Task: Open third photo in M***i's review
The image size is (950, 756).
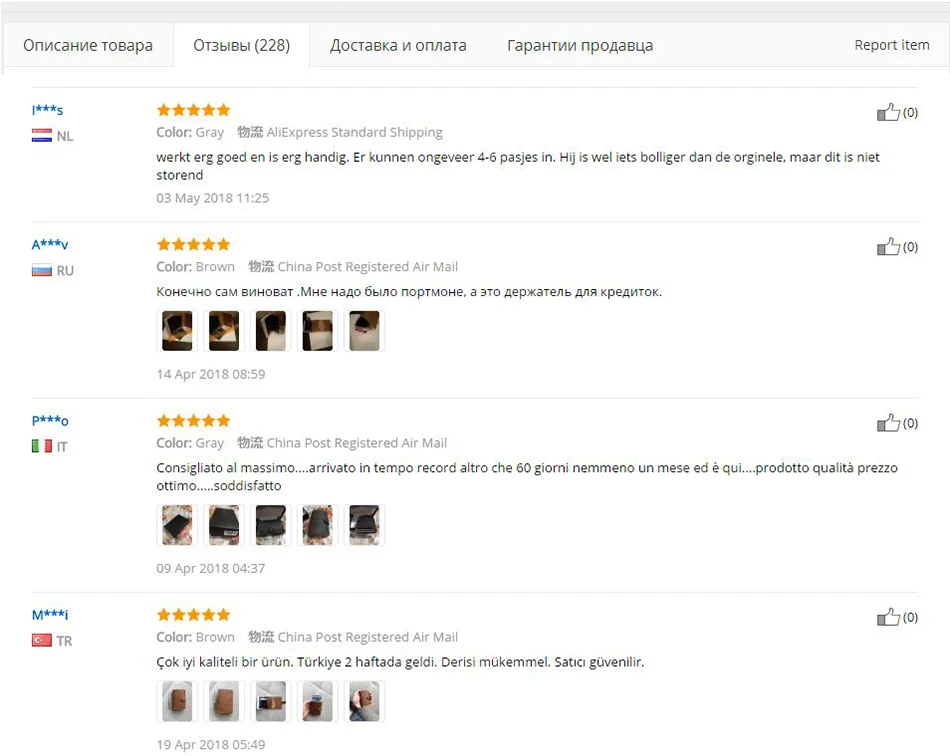Action: pos(271,701)
